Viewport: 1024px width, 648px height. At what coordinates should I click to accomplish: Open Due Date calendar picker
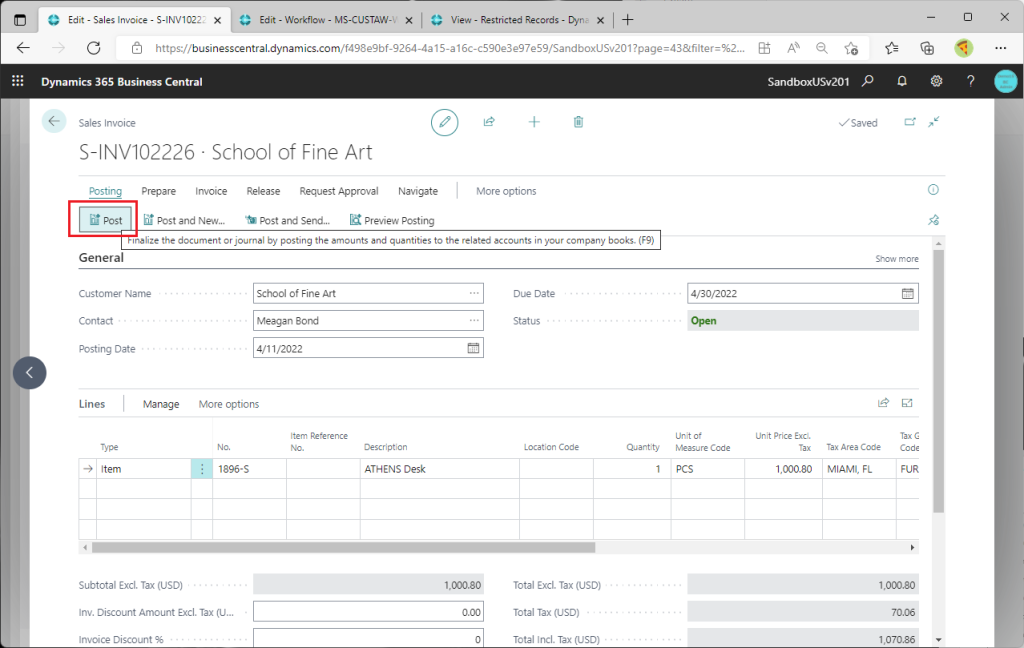click(907, 294)
